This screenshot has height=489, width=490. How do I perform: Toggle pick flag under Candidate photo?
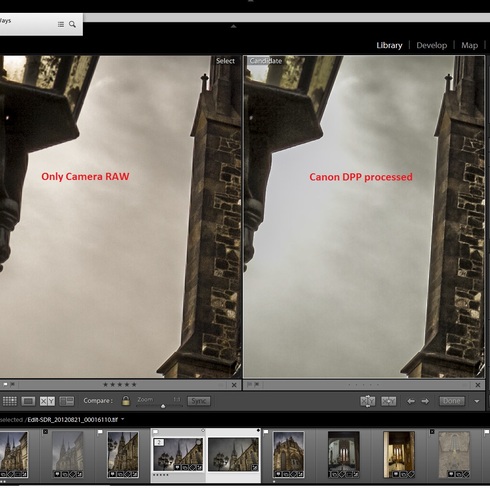(249, 385)
